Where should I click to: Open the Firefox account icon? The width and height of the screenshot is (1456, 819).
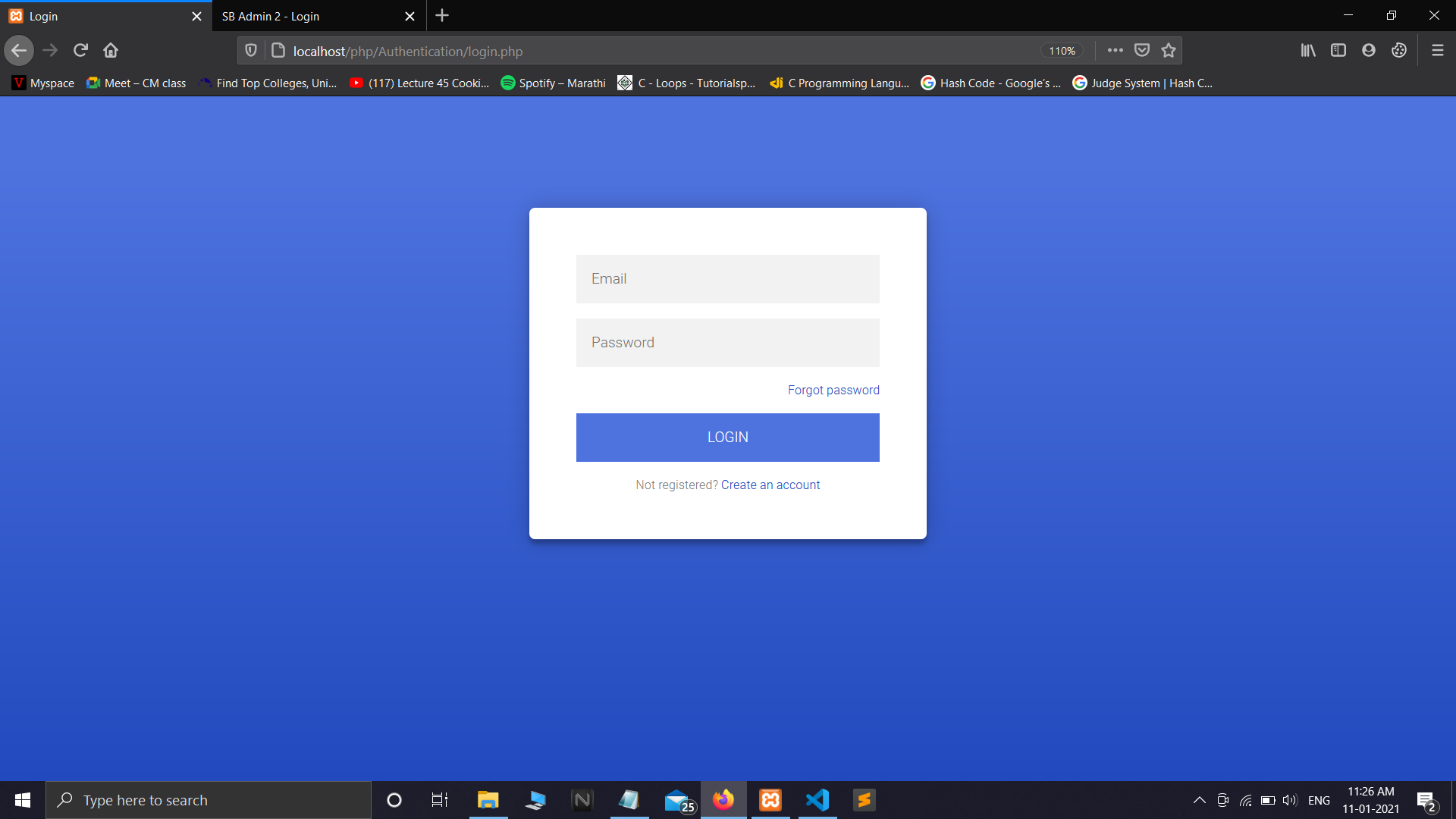(x=1369, y=50)
